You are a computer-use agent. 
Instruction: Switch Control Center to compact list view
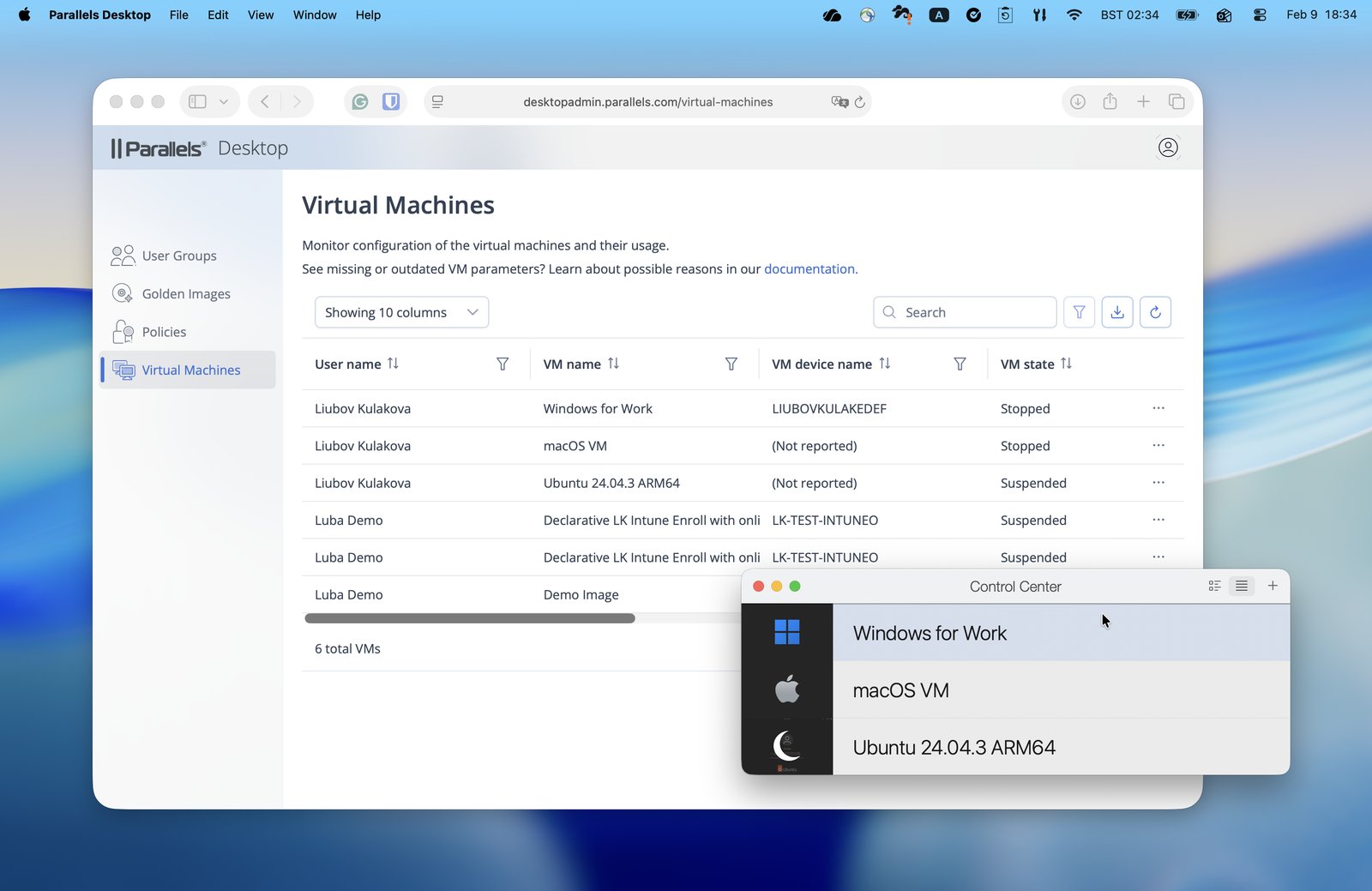click(x=1242, y=586)
